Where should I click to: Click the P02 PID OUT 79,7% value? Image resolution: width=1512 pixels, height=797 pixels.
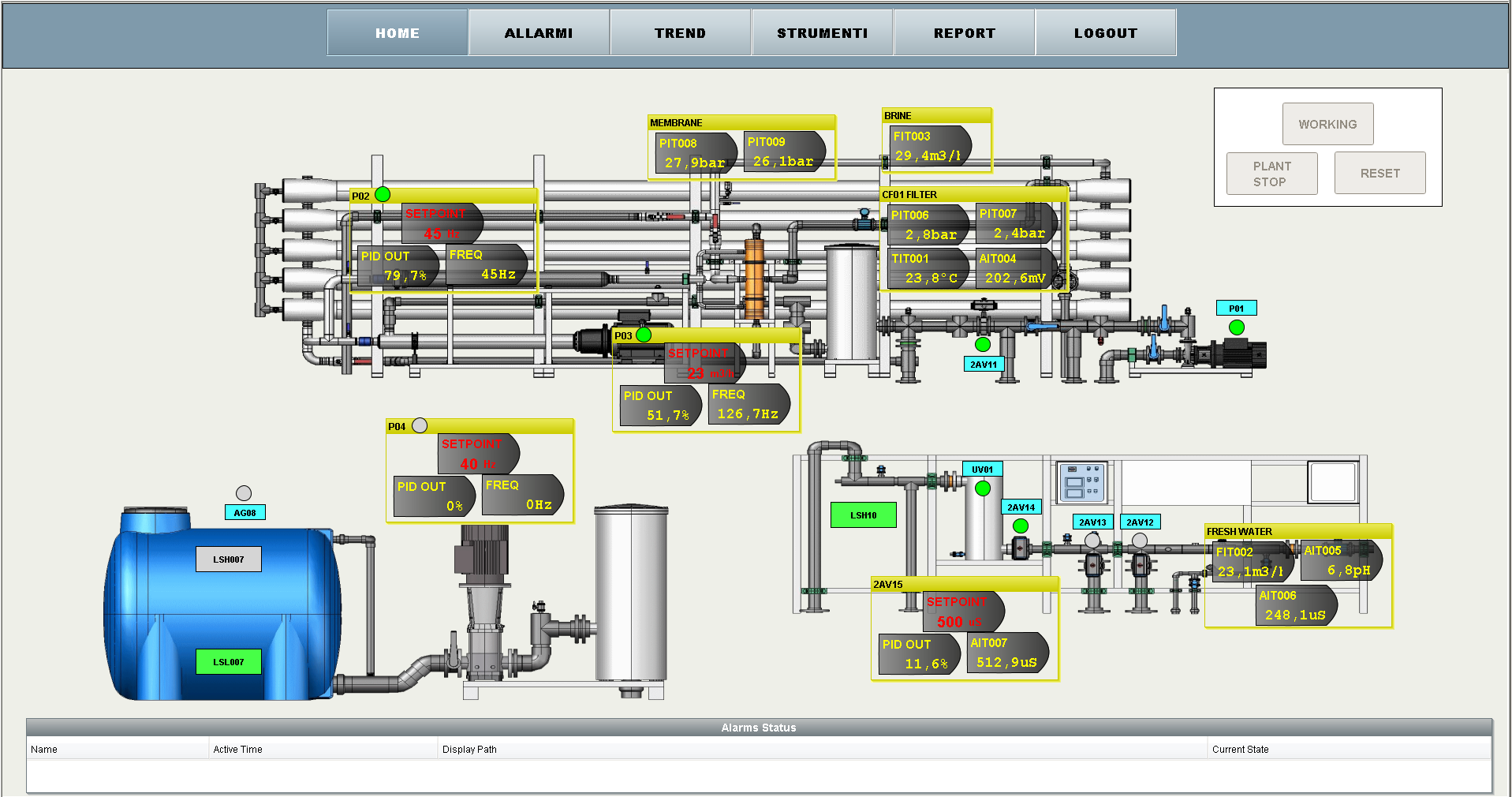398,266
